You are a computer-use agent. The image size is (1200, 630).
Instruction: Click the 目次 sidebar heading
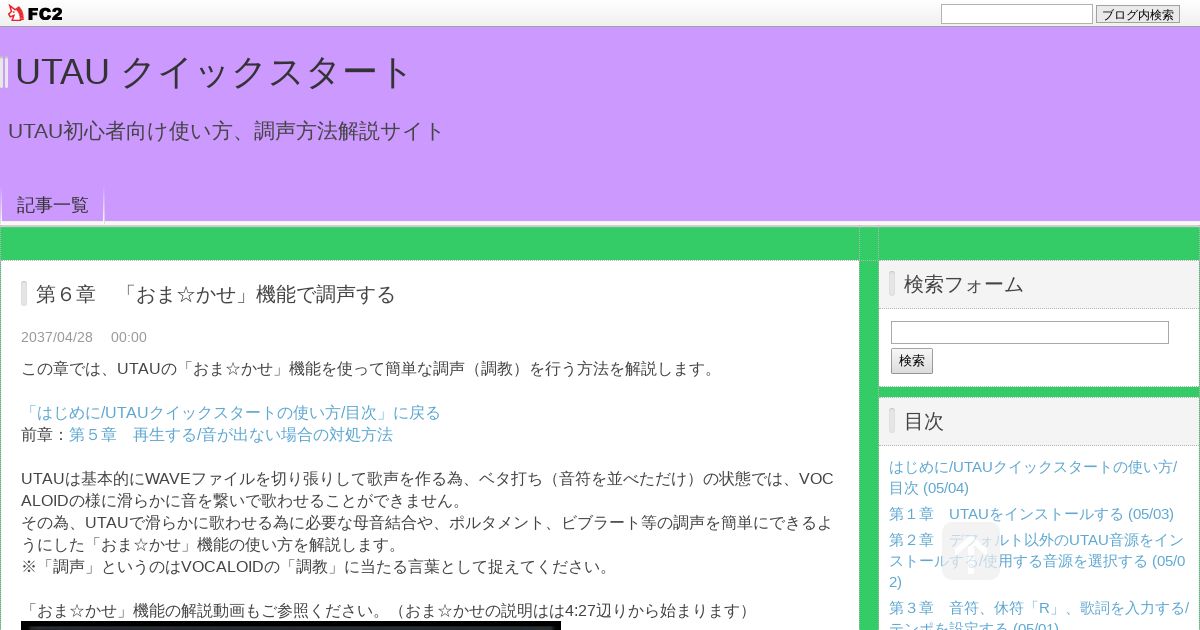tap(924, 421)
